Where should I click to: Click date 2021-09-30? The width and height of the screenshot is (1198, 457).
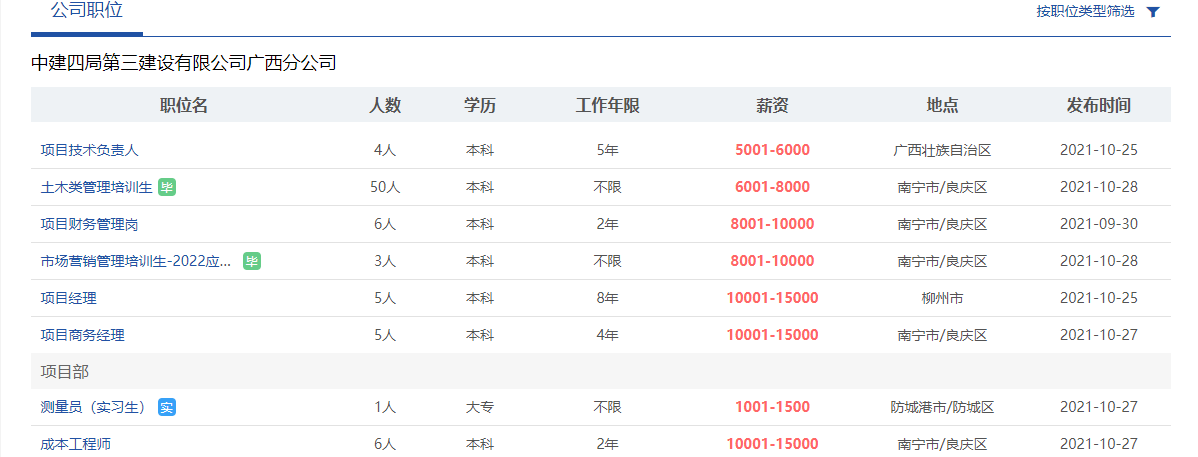tap(1099, 225)
